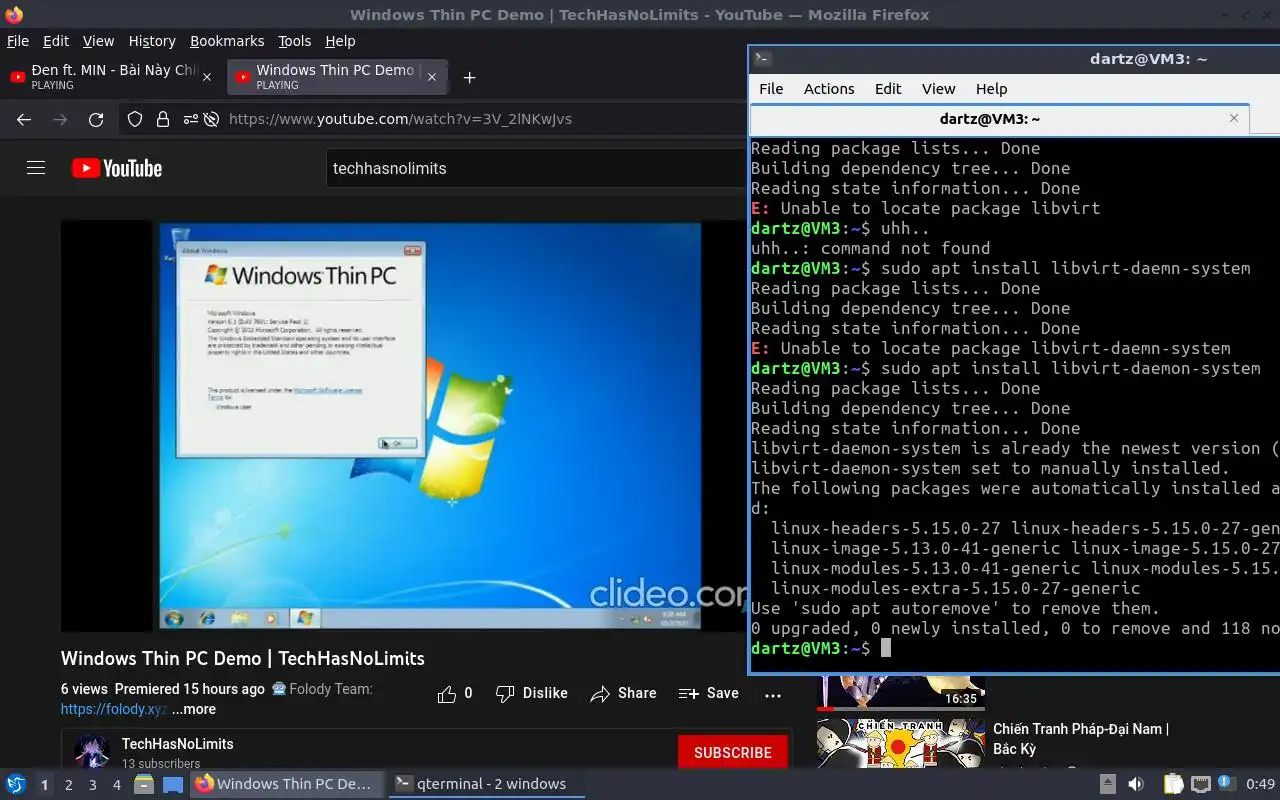Open the tracking protection shield icon
Viewport: 1280px width, 800px height.
pos(135,119)
